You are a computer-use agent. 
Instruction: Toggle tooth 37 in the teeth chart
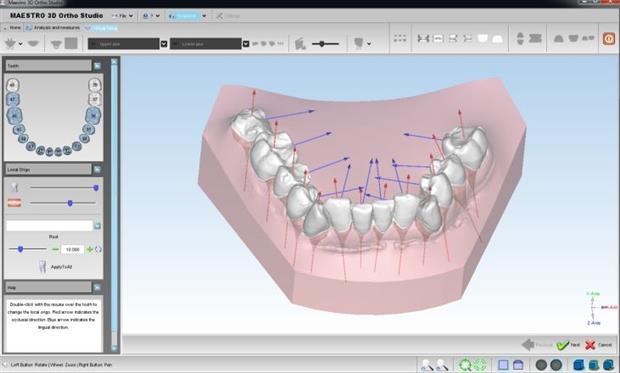pyautogui.click(x=95, y=99)
